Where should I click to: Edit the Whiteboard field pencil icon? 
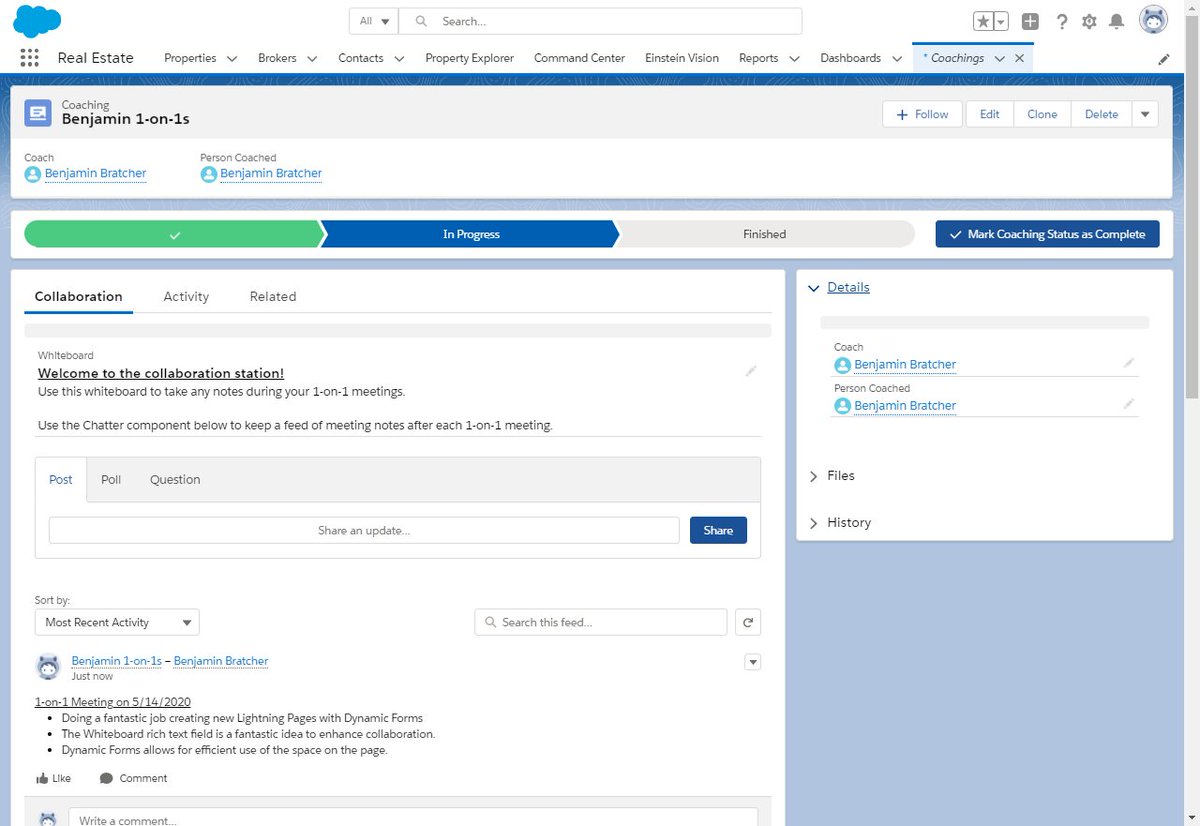[751, 371]
